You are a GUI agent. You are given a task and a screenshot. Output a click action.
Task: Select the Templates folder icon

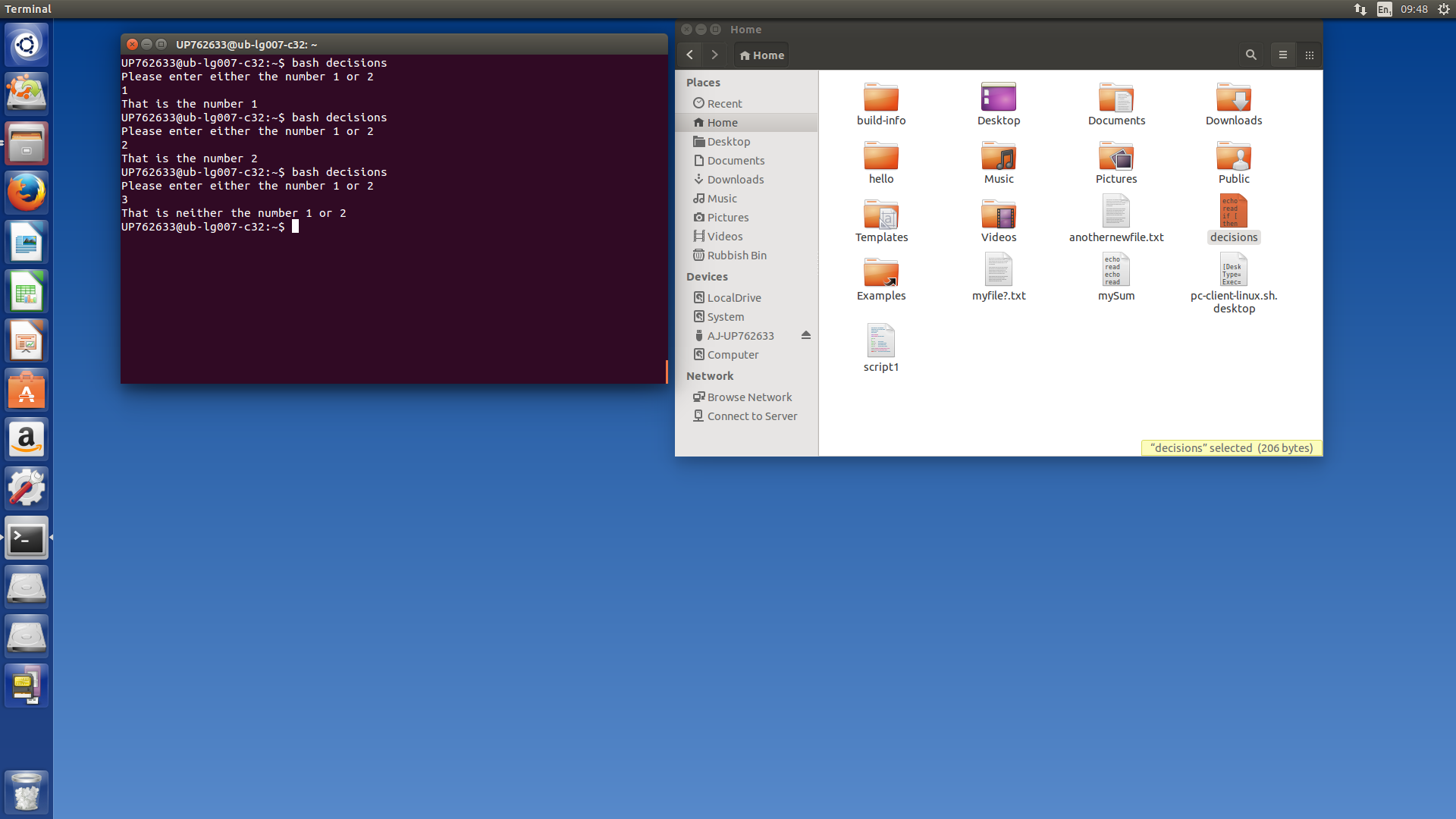881,221
